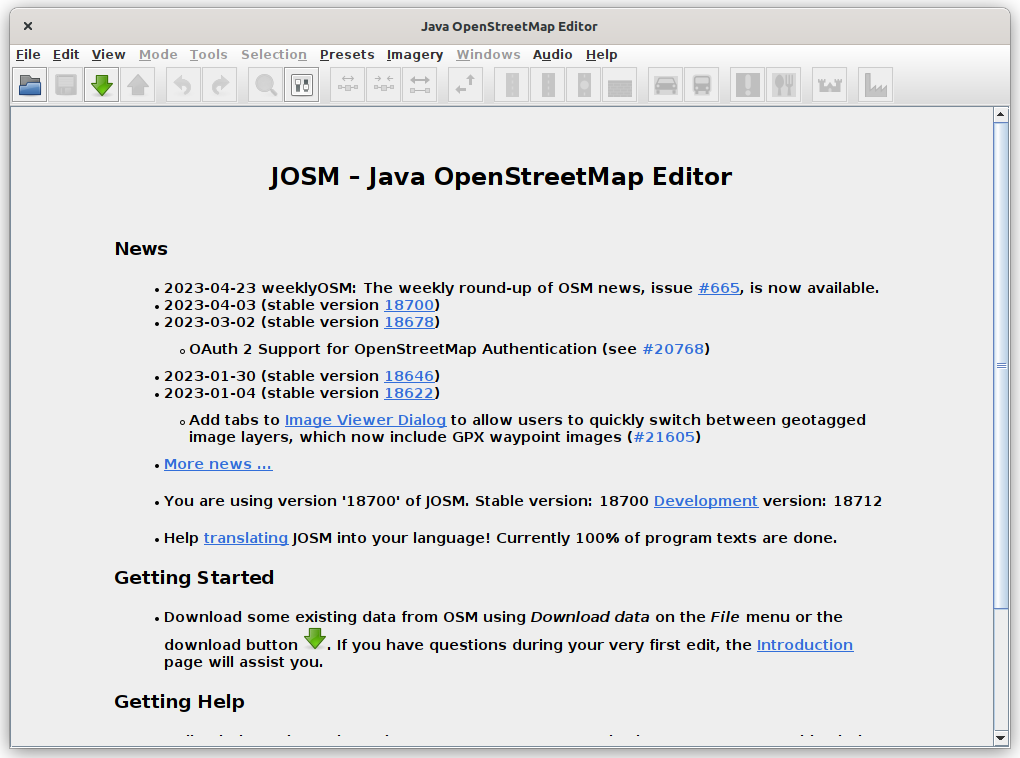Image resolution: width=1020 pixels, height=758 pixels.
Task: Click the weeklyOSM issue #665 link
Action: [719, 288]
